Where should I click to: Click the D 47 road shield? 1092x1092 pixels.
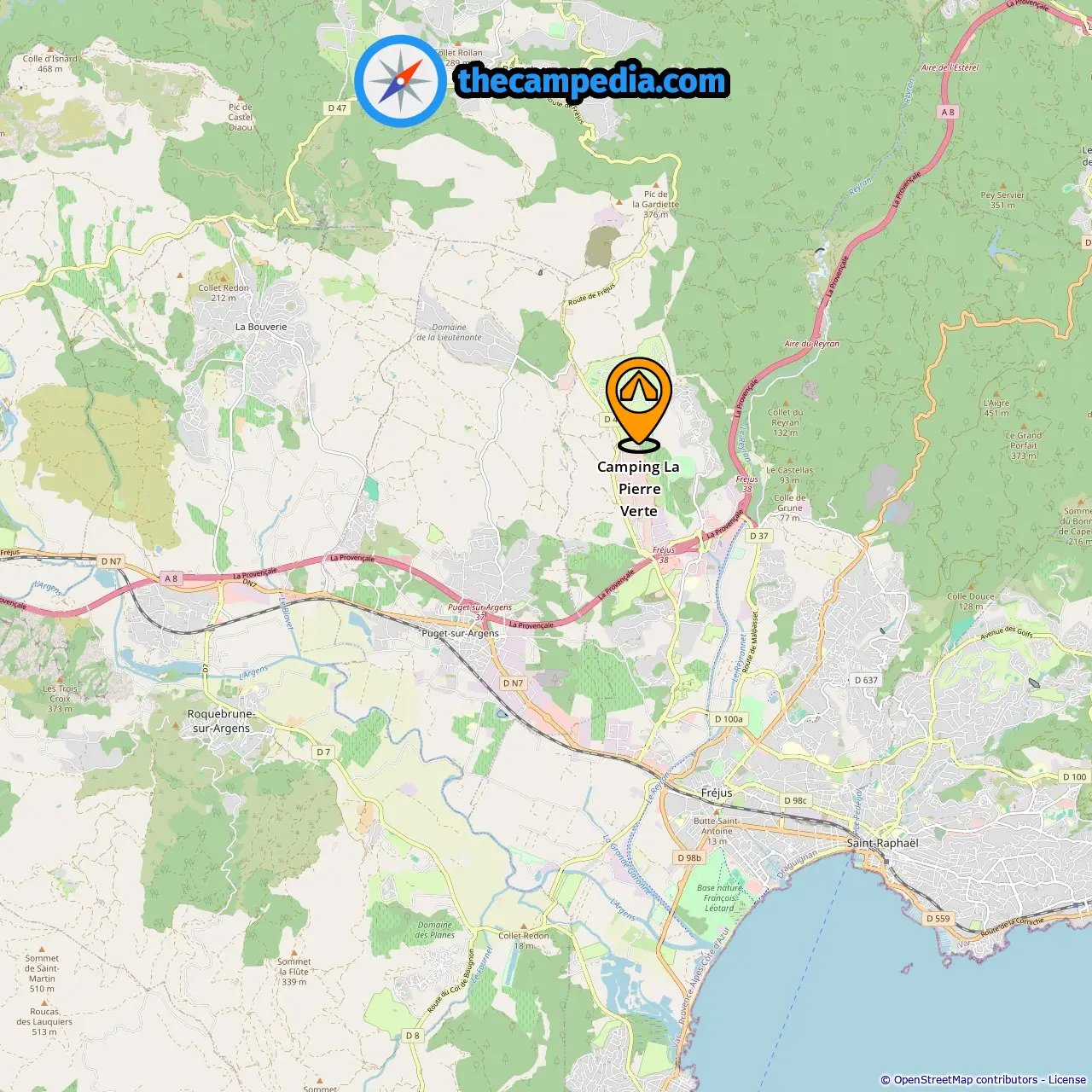[x=337, y=108]
